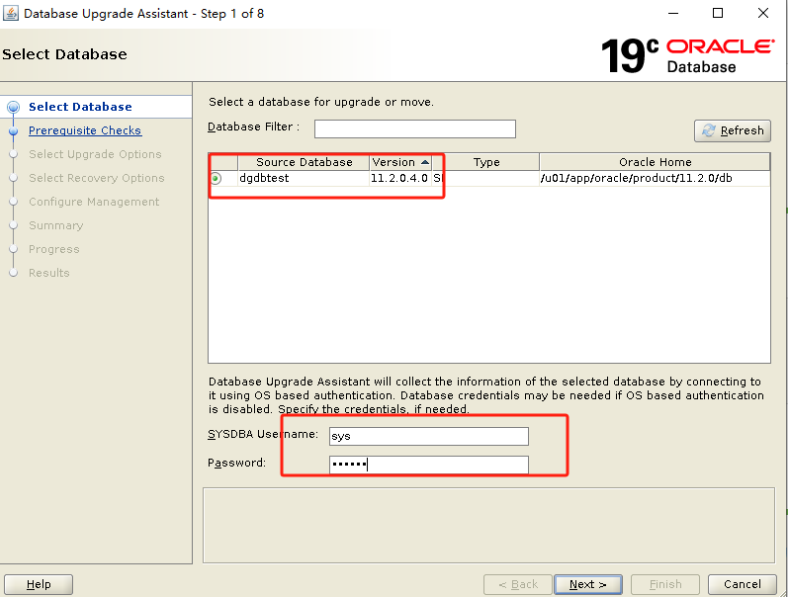This screenshot has height=599, width=788.
Task: Select the dgdbtest database radio button
Action: pyautogui.click(x=216, y=178)
